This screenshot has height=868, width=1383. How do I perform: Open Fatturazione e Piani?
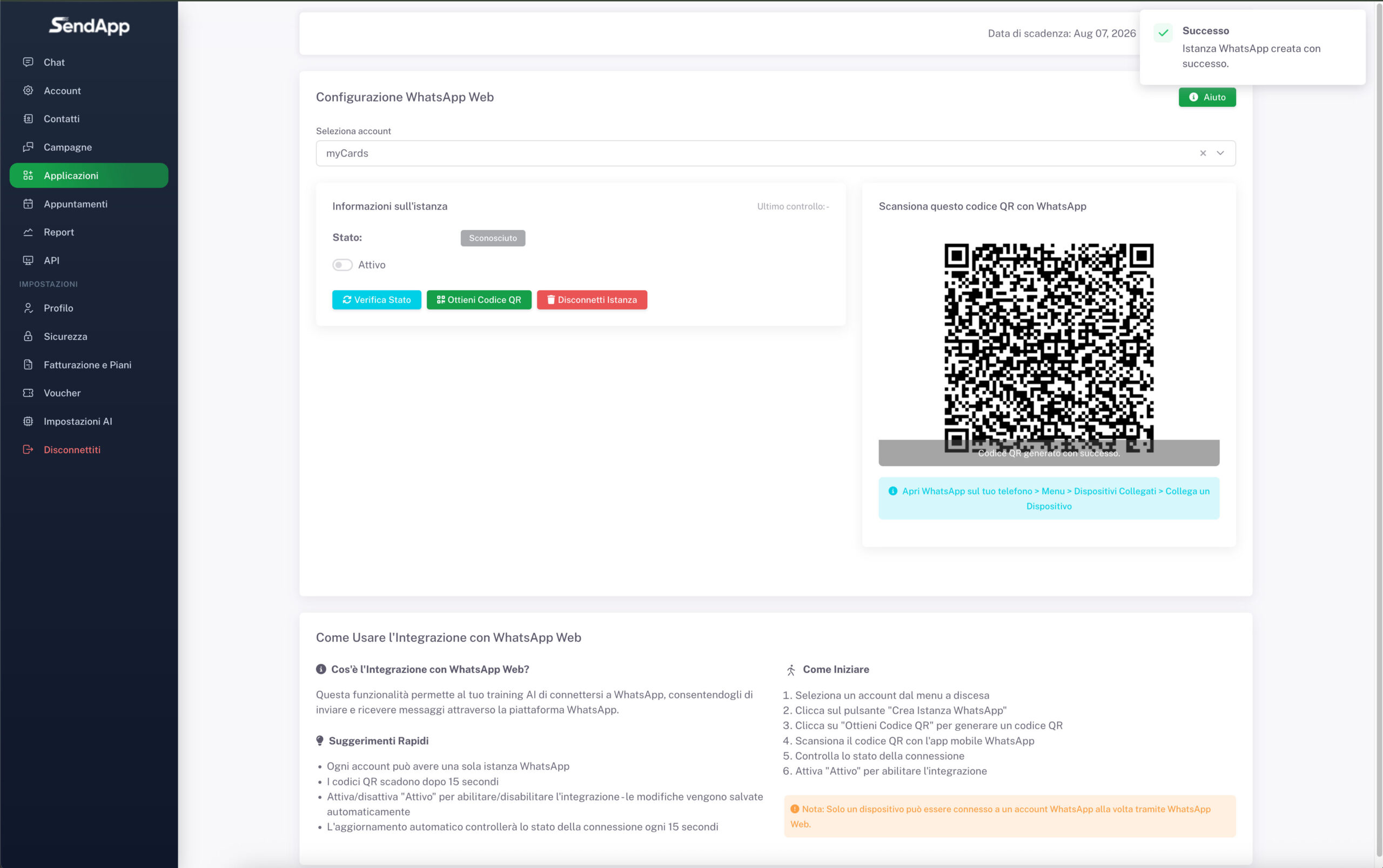pos(89,365)
